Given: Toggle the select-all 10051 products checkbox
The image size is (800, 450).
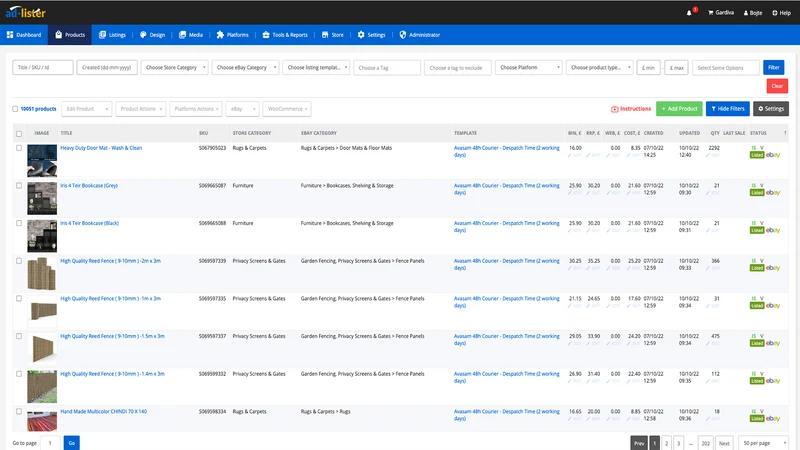Looking at the screenshot, I should pos(15,109).
